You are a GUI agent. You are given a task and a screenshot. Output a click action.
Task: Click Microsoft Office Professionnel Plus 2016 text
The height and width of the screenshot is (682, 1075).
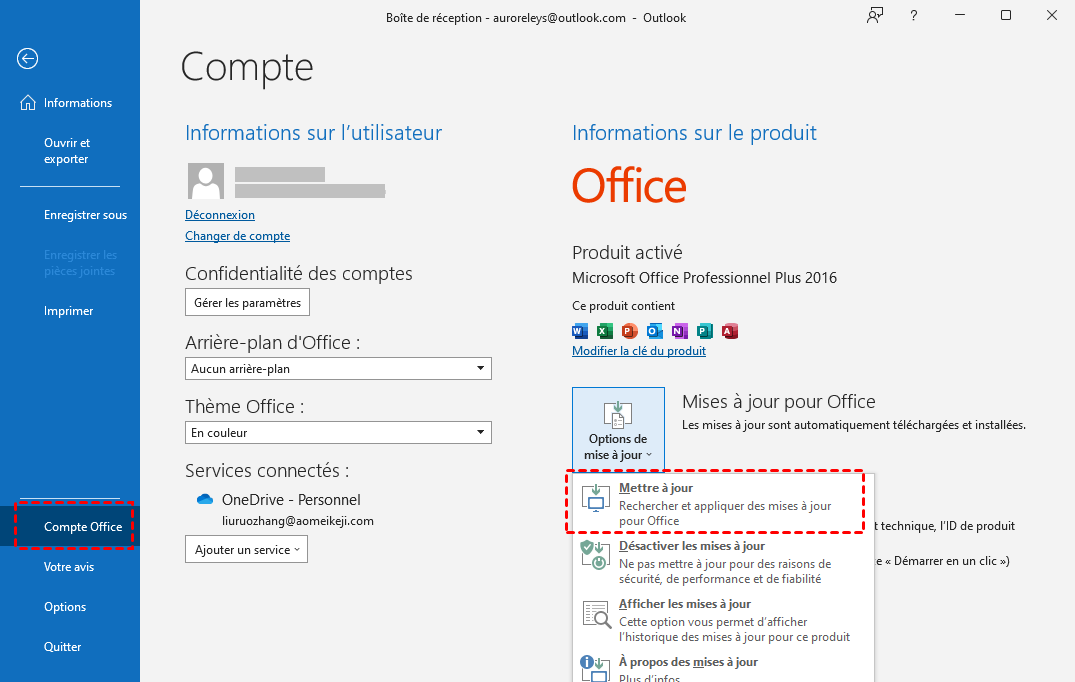[704, 278]
